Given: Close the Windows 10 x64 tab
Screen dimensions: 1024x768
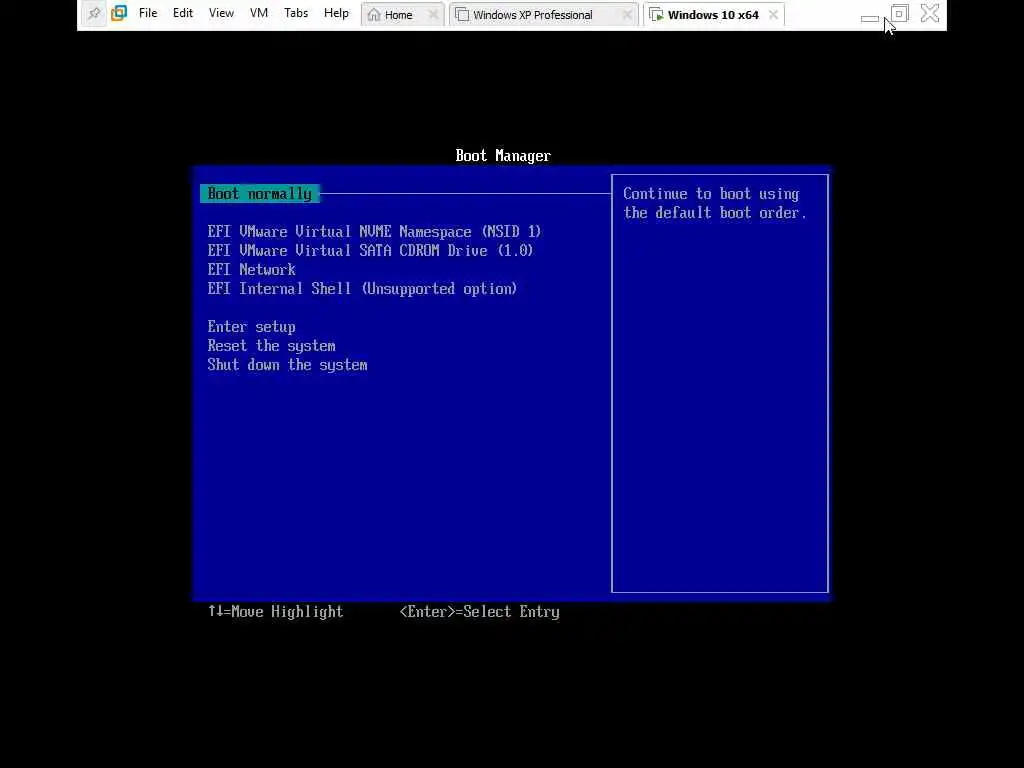Looking at the screenshot, I should (x=773, y=14).
